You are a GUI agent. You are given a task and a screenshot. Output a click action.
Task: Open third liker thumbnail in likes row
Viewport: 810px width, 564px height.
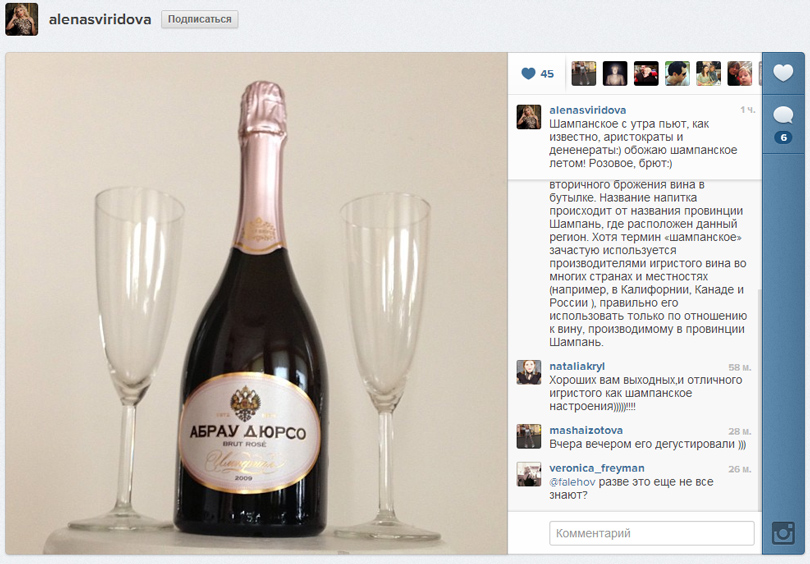coord(646,73)
